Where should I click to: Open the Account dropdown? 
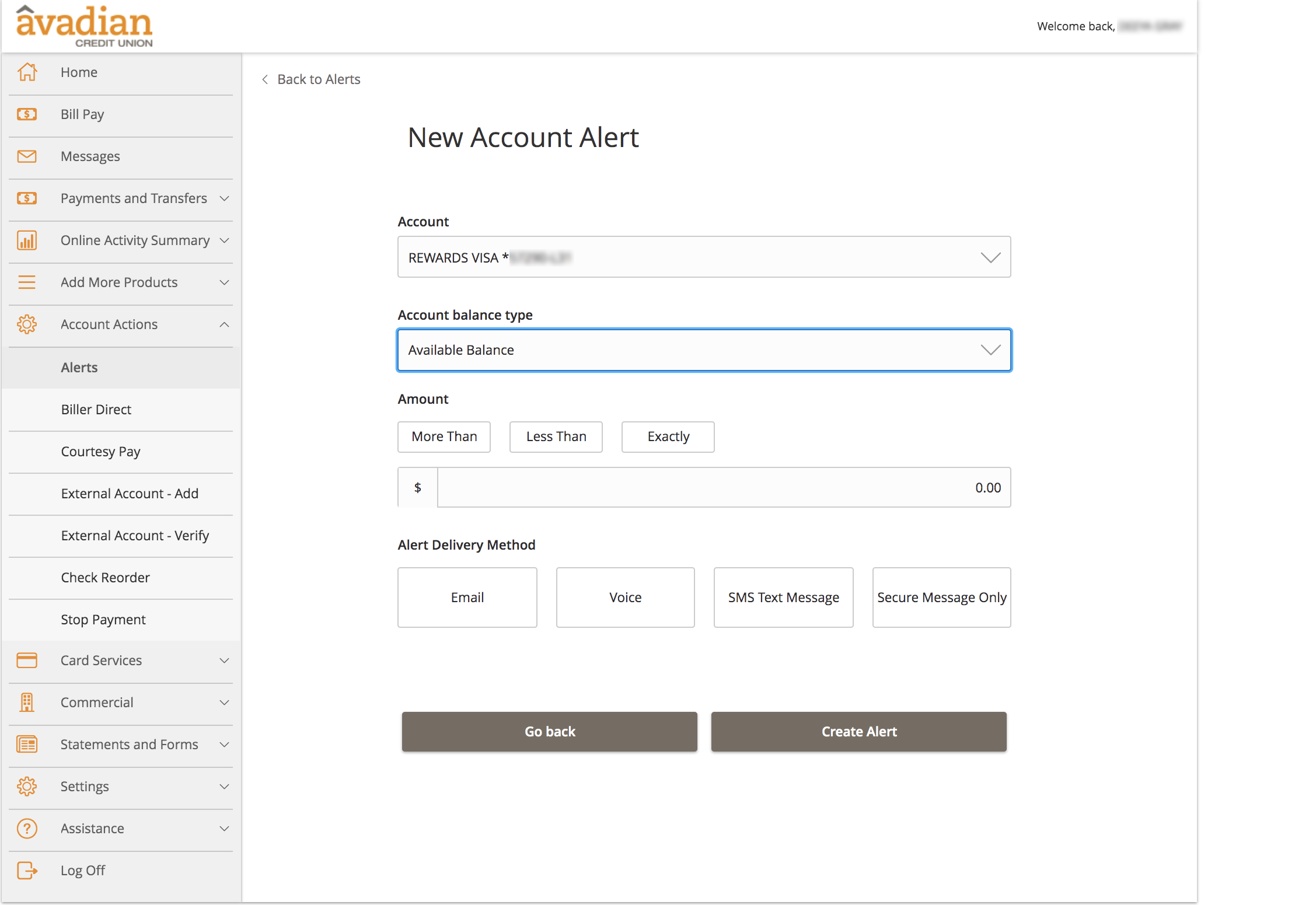[704, 257]
